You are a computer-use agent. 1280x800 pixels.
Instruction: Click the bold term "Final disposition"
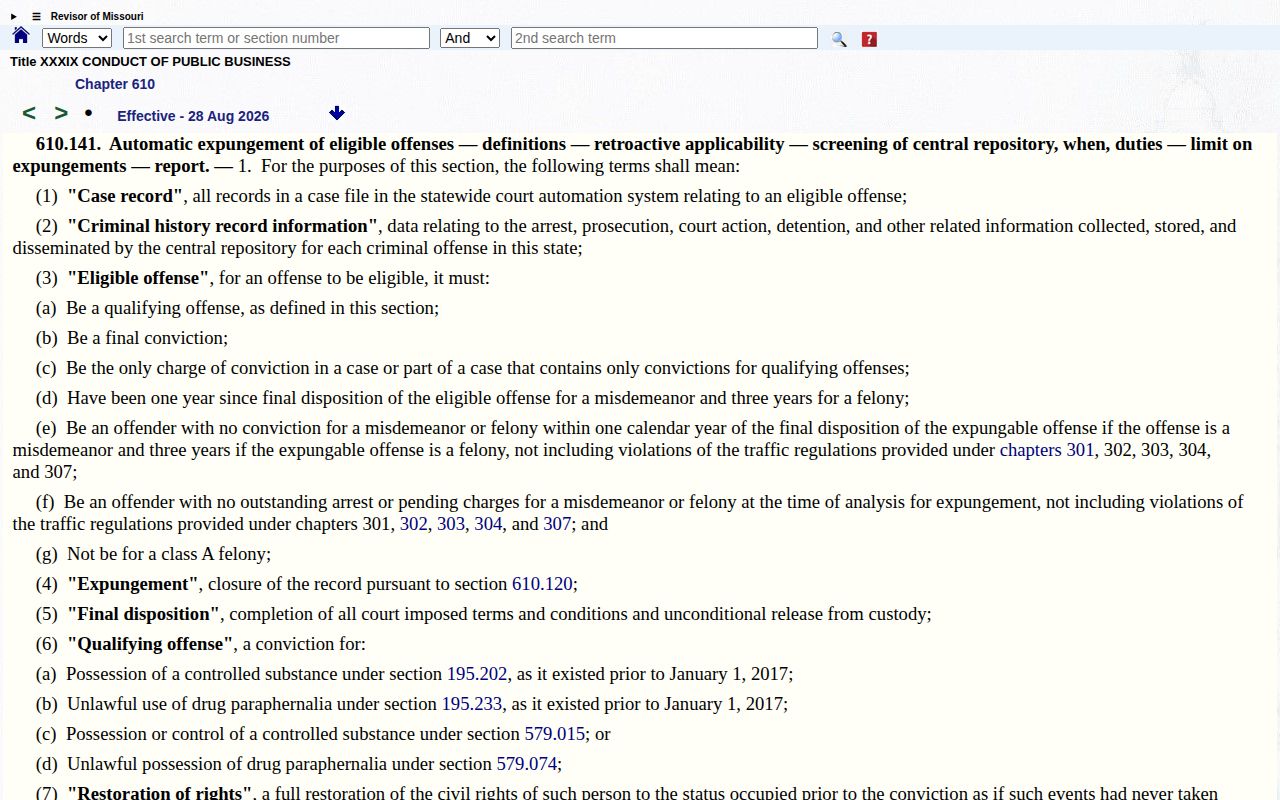[x=144, y=614]
